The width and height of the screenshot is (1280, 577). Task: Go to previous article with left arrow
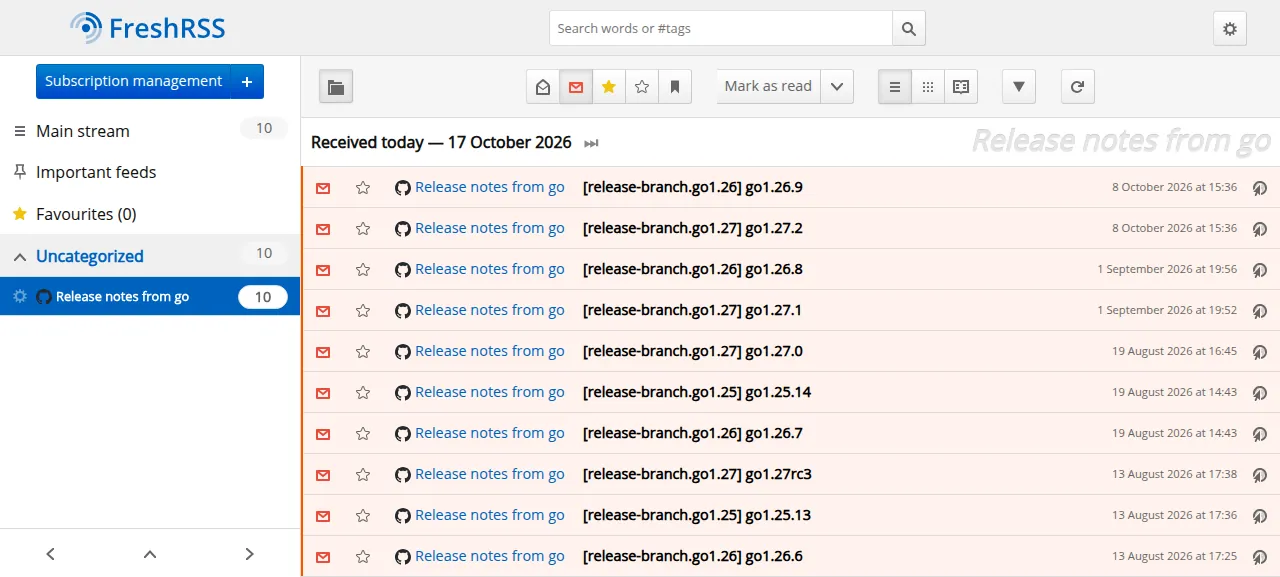pos(50,553)
